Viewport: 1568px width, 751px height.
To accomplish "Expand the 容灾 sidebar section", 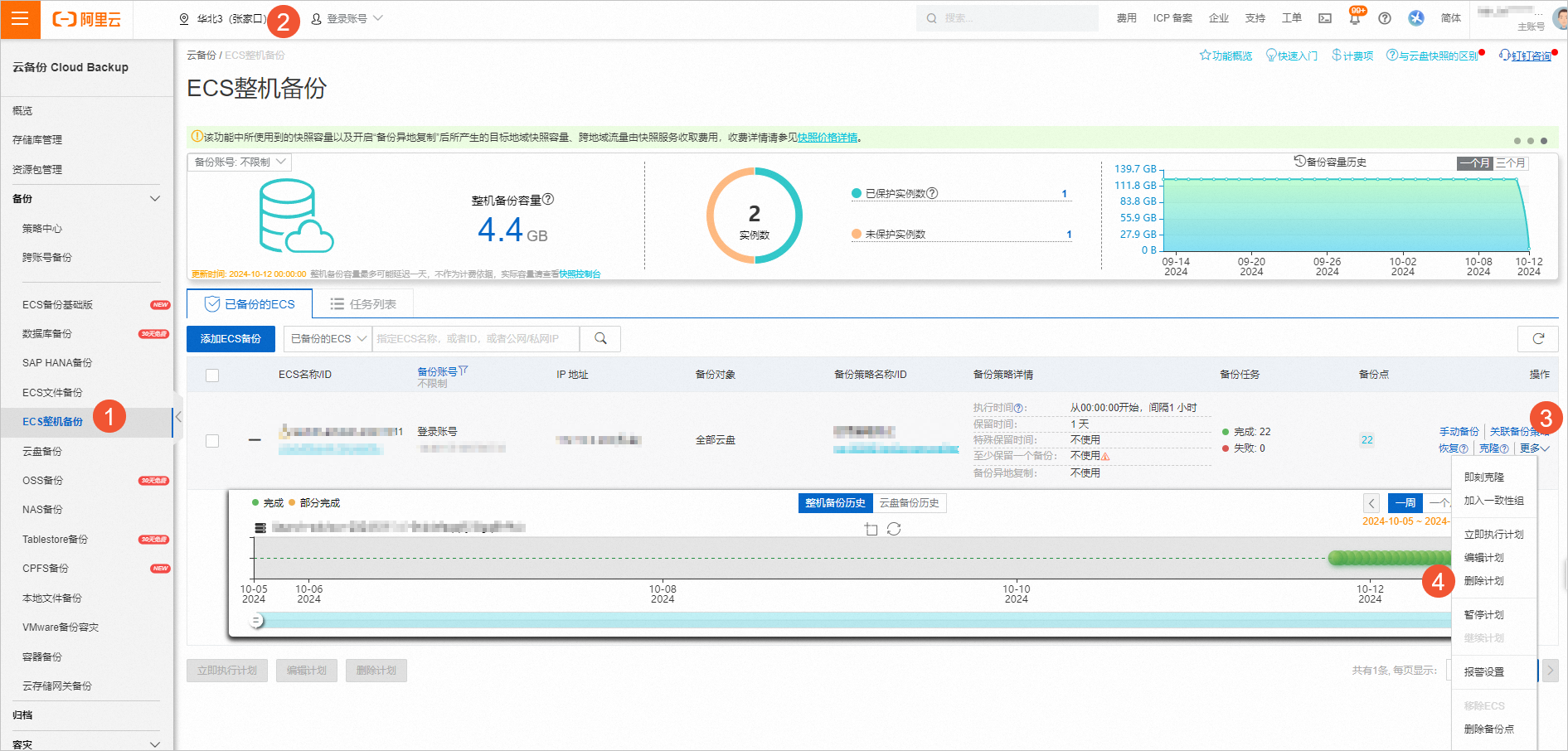I will tap(154, 744).
